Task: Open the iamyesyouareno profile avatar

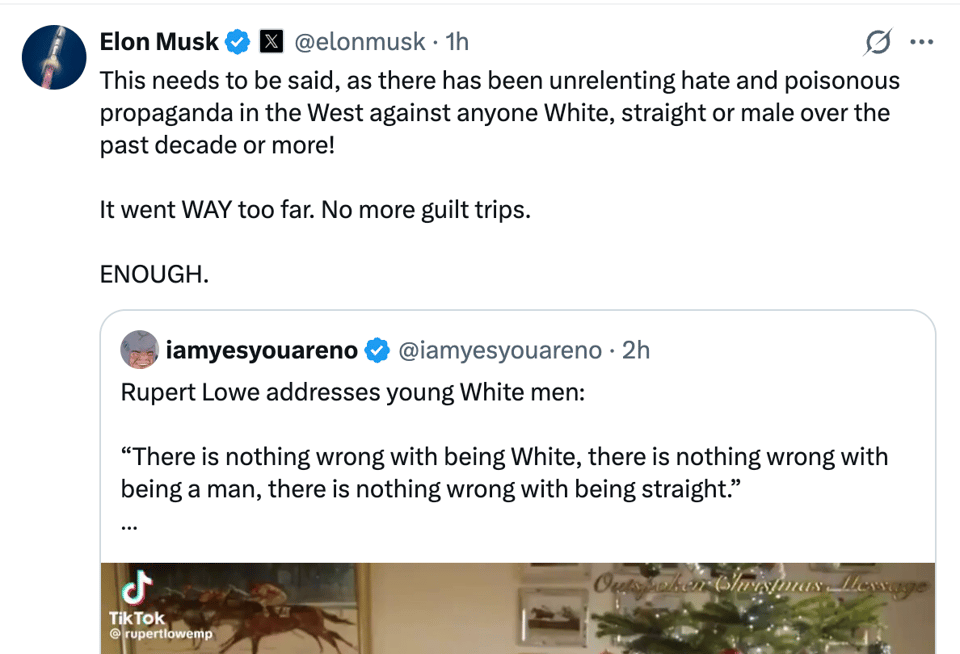Action: pyautogui.click(x=139, y=350)
